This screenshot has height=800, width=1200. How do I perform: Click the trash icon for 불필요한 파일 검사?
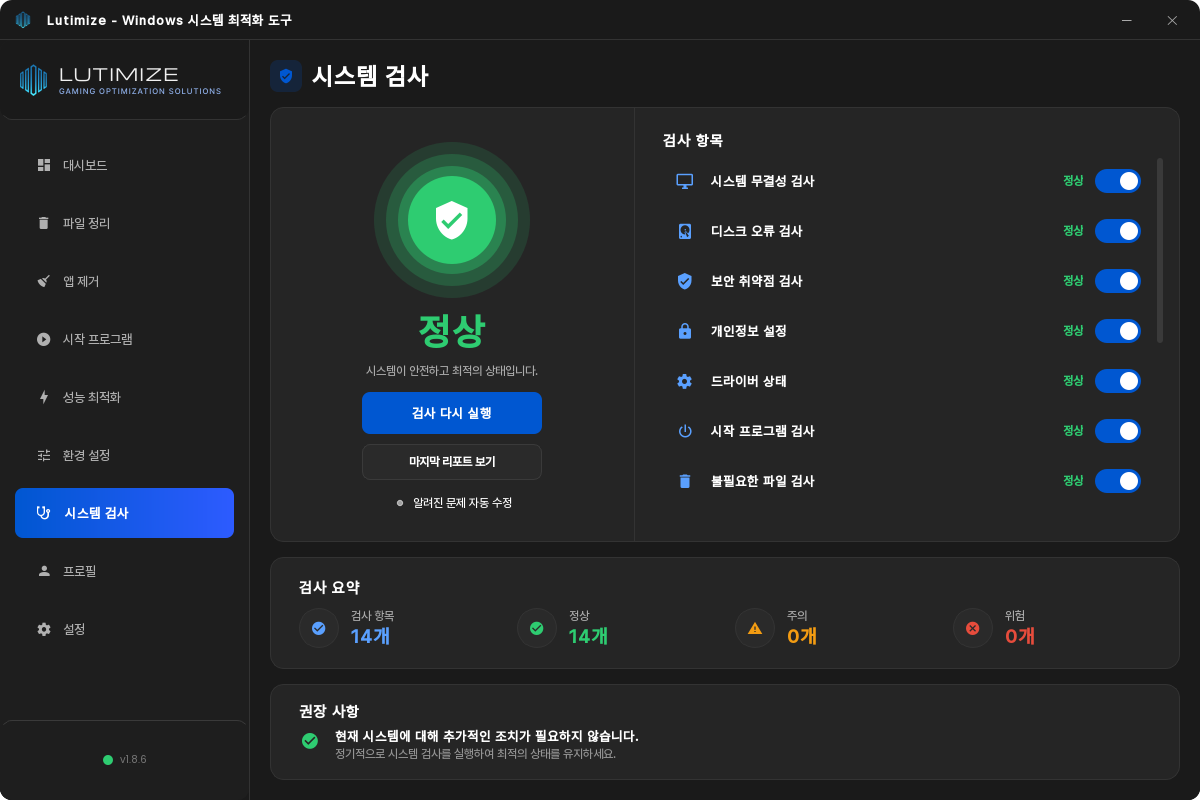[x=685, y=481]
